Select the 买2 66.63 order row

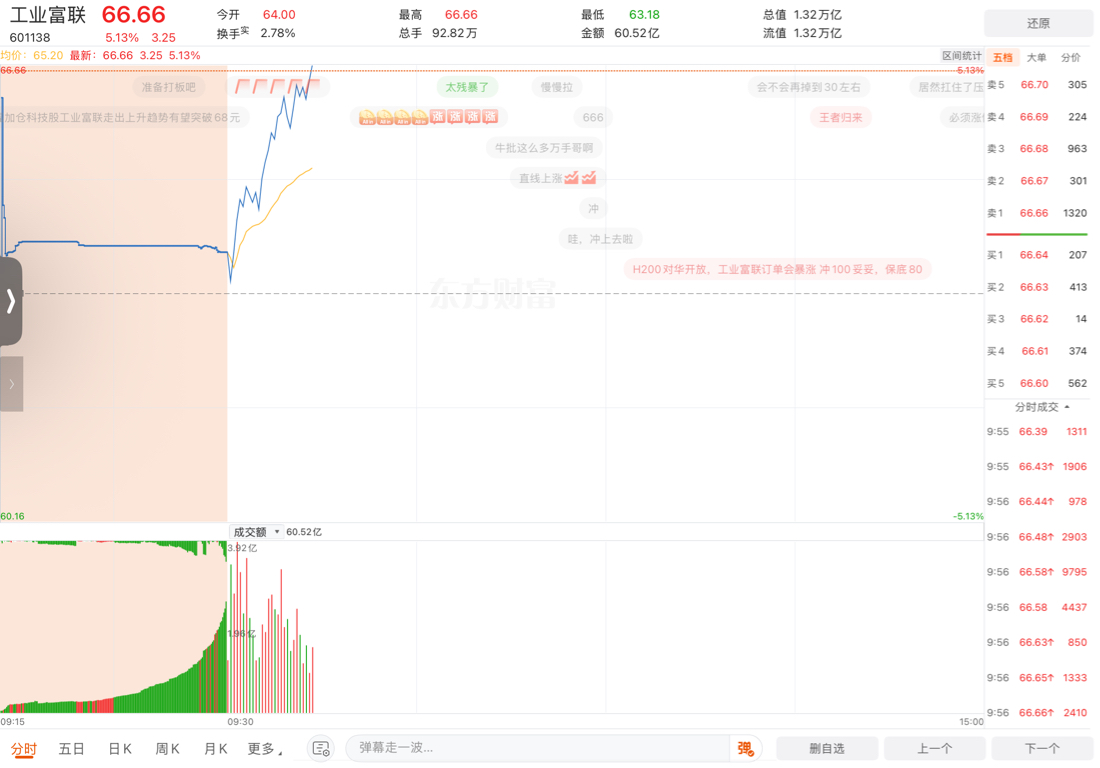click(x=1037, y=288)
